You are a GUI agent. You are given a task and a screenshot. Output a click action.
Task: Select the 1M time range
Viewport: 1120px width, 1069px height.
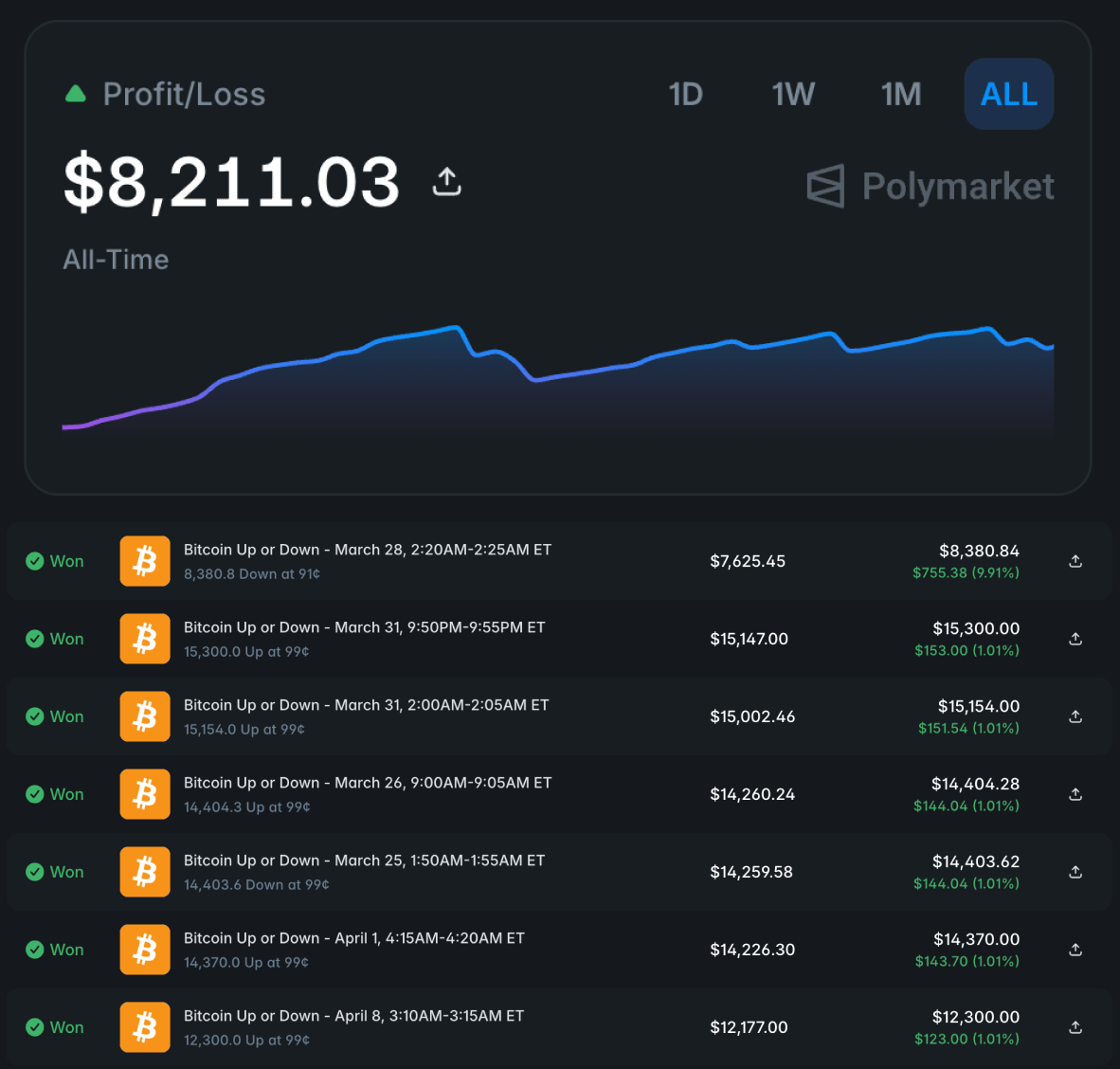pyautogui.click(x=900, y=94)
